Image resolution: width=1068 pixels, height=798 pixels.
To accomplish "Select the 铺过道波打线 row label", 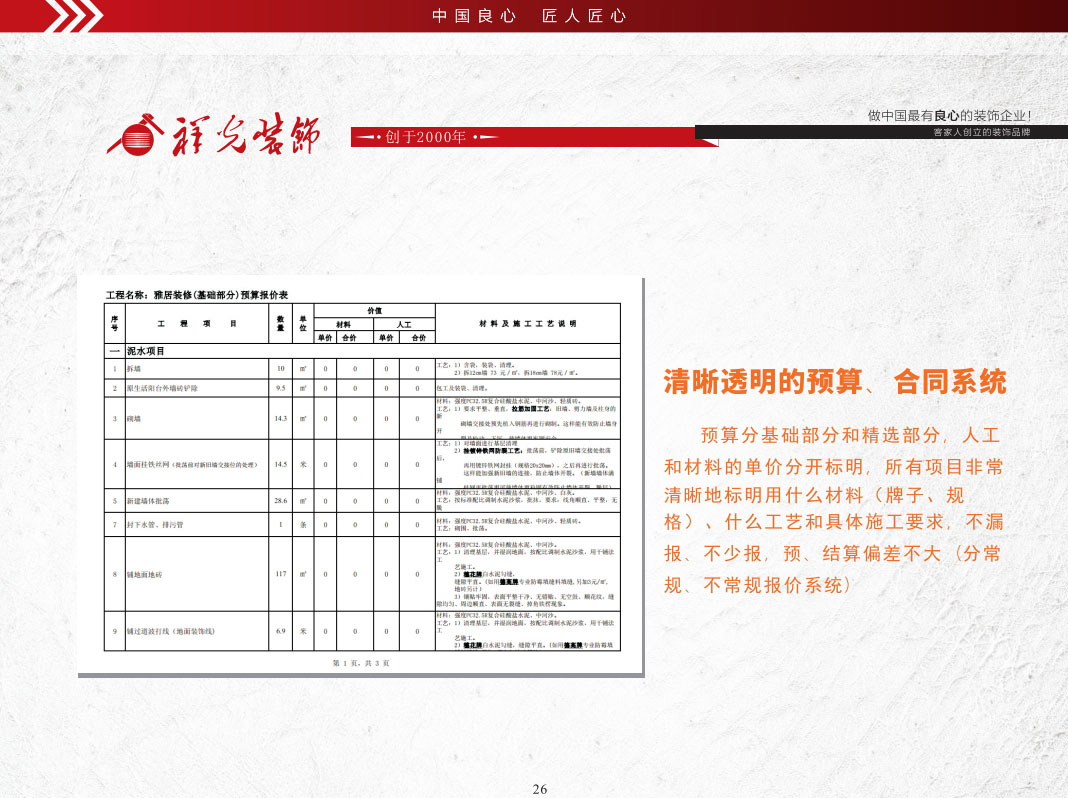I will coord(170,631).
